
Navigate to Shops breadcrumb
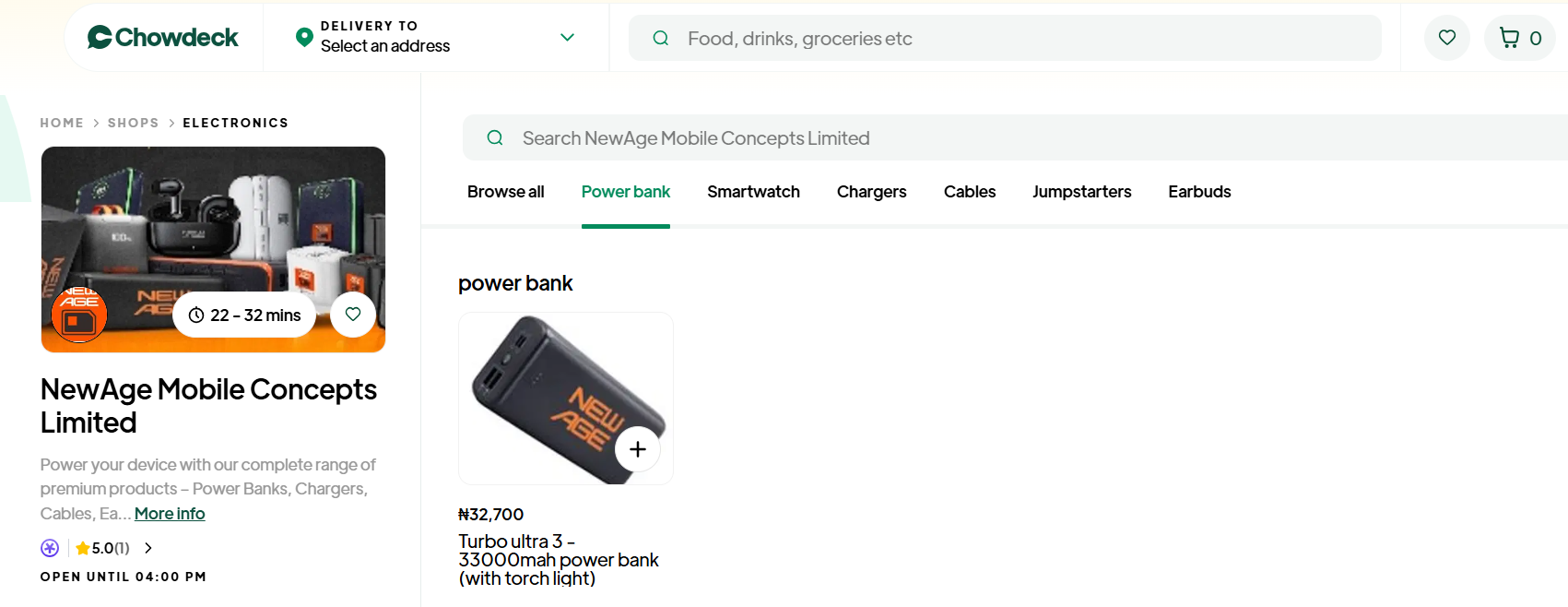(133, 123)
